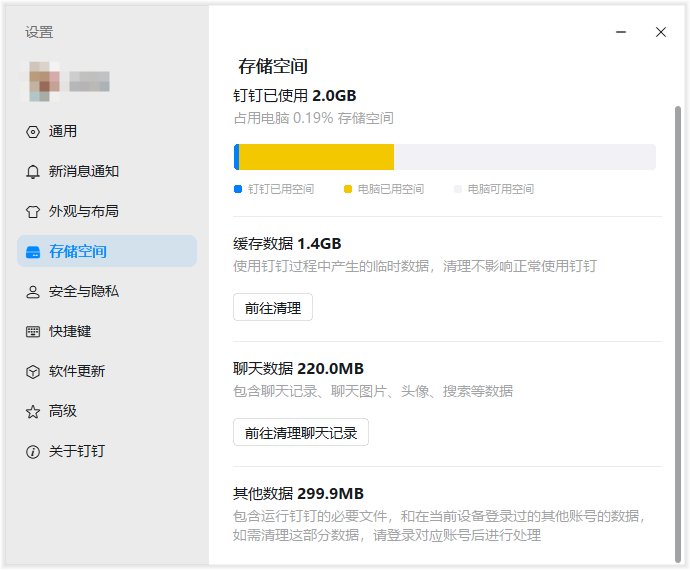This screenshot has height=570, width=690.
Task: Open the 软件更新 section
Action: 77,372
